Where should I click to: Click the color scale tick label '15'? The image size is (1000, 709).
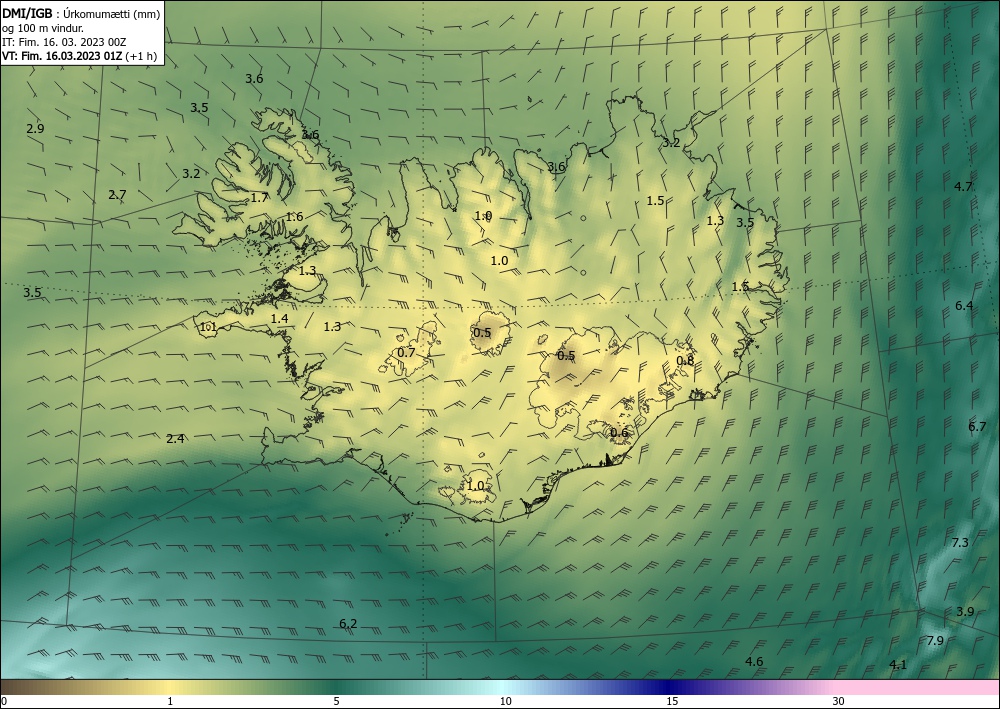pyautogui.click(x=672, y=702)
